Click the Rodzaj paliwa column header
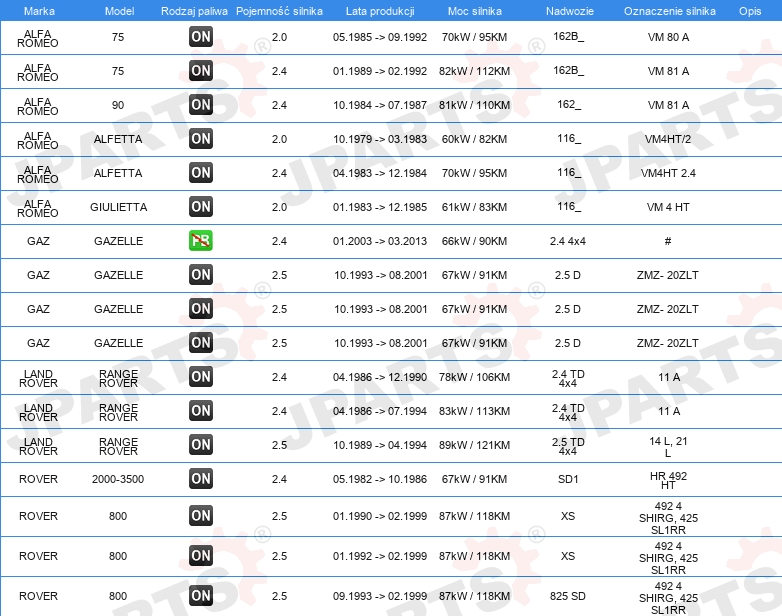Image resolution: width=782 pixels, height=616 pixels. [x=194, y=11]
